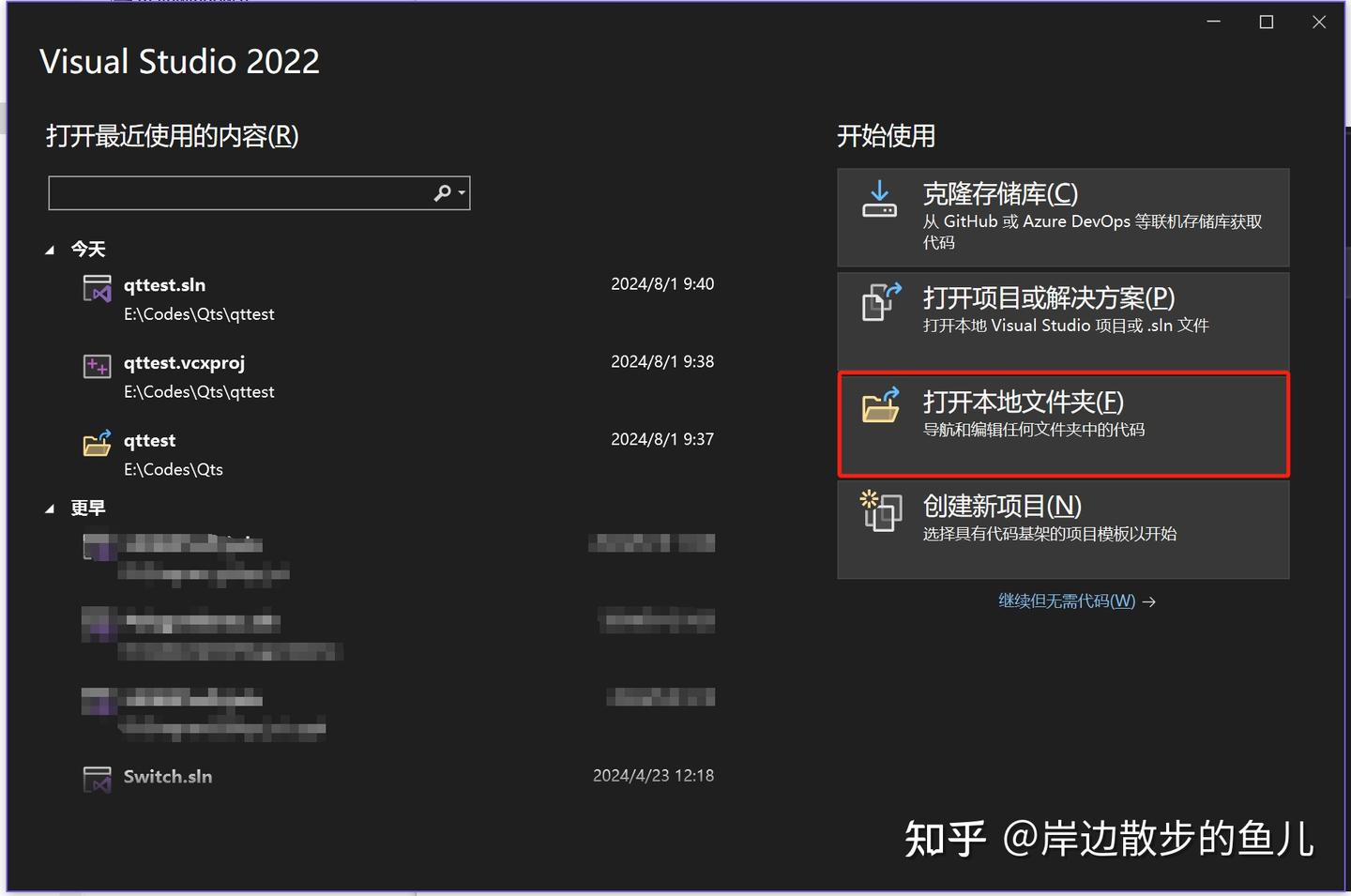
Task: Open Switch.sln from the 更早 list
Action: [167, 777]
